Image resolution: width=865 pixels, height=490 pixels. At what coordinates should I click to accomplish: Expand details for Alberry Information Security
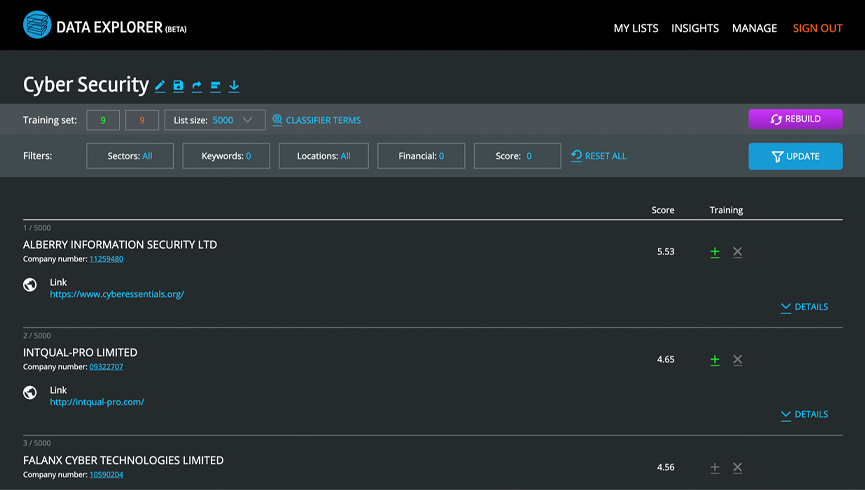click(x=804, y=307)
